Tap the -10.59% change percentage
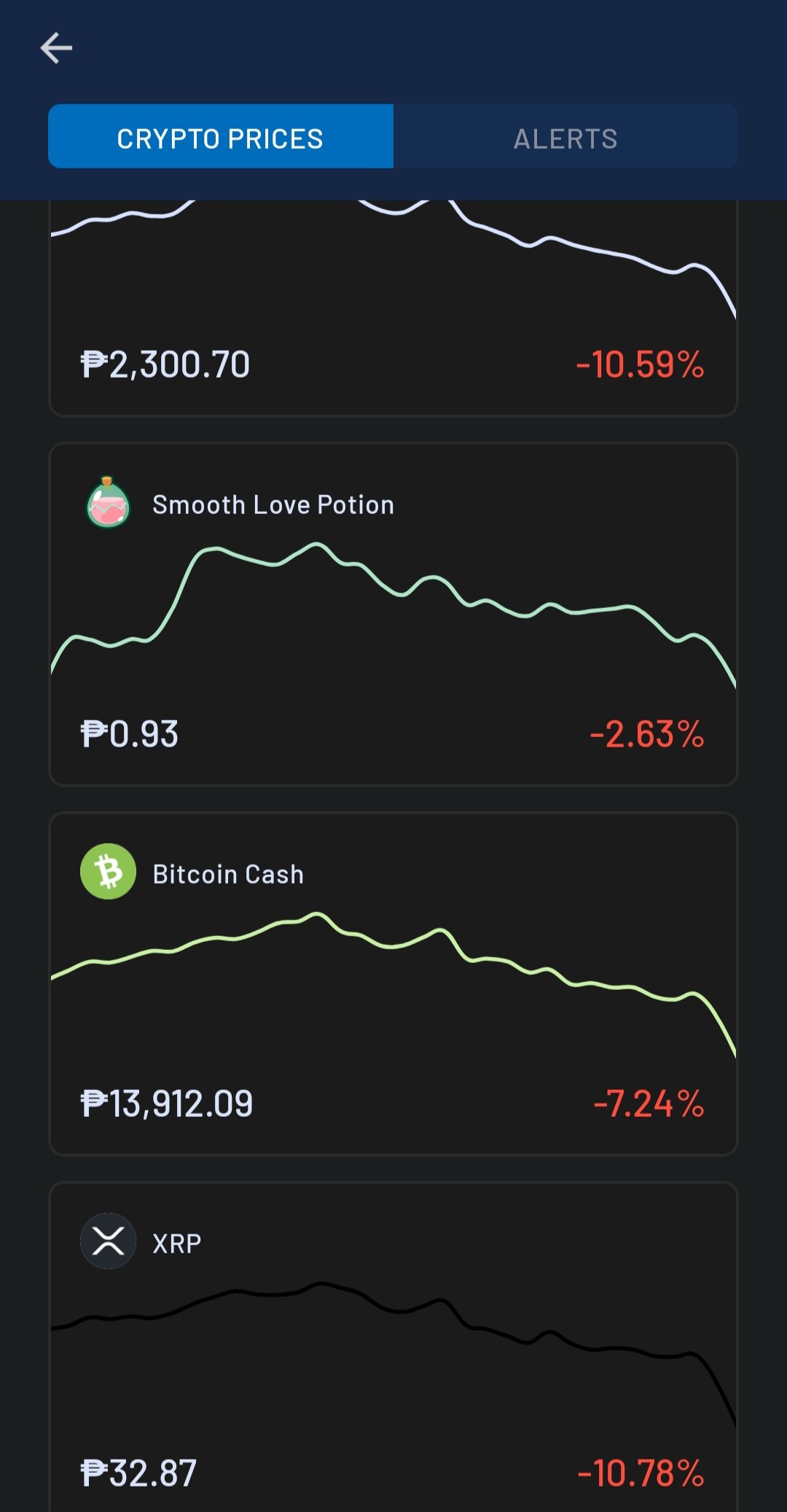The width and height of the screenshot is (787, 1512). [x=641, y=365]
